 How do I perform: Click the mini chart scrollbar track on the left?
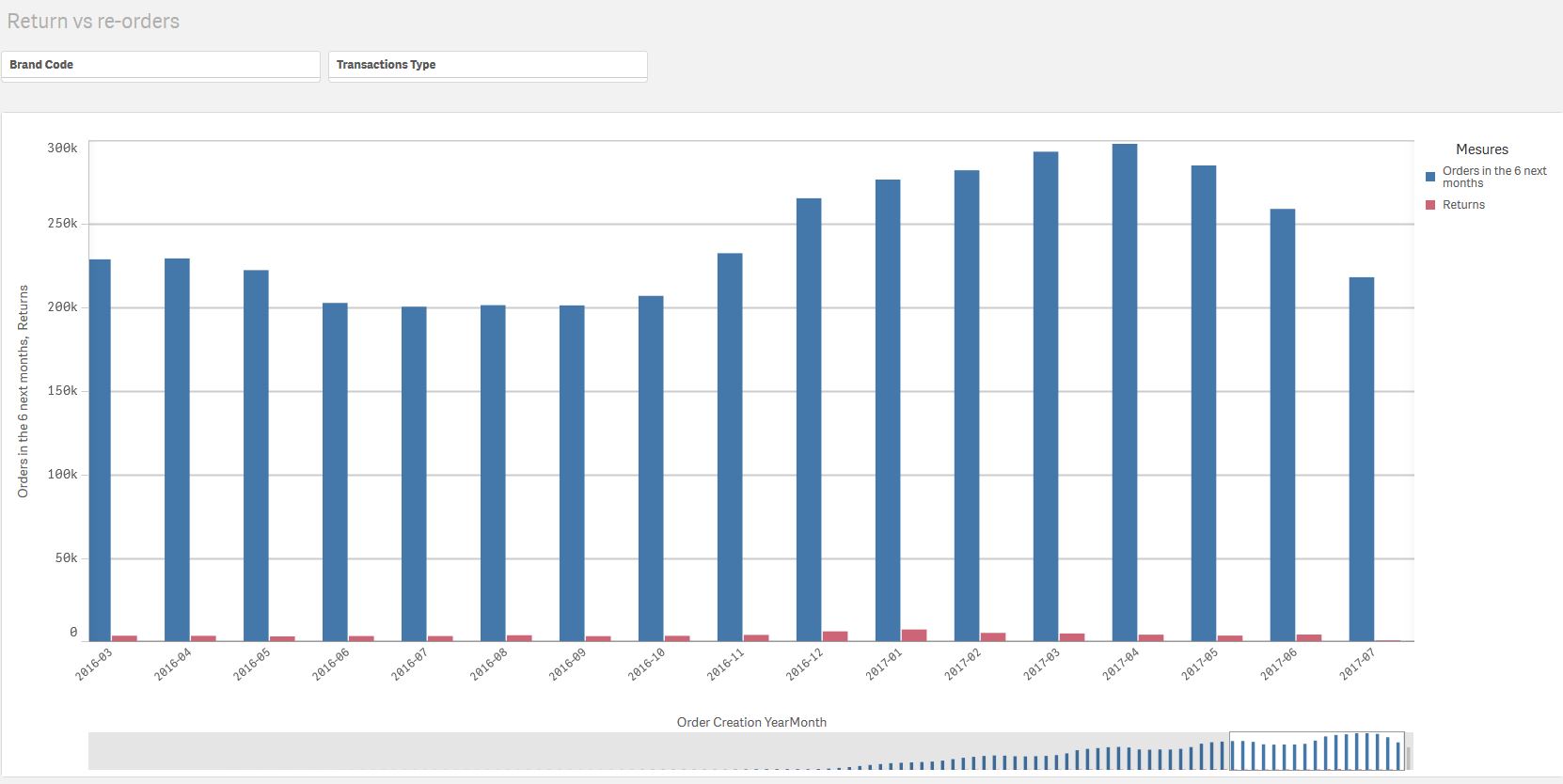(x=658, y=751)
